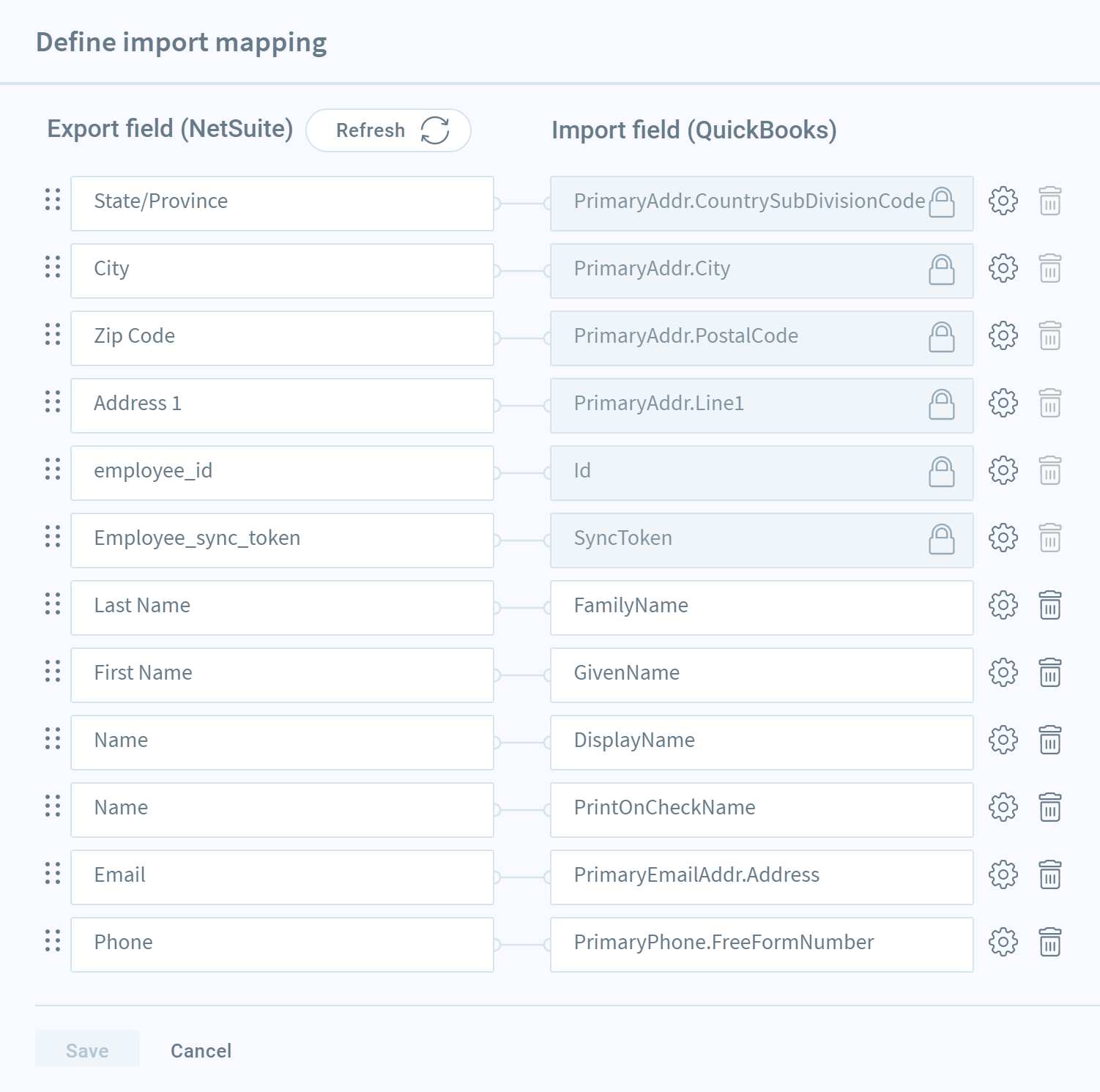Open settings gear for employee_id mapping

[1003, 470]
